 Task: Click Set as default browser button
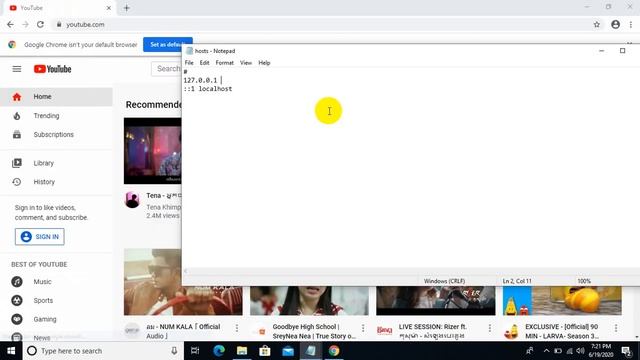pos(167,44)
